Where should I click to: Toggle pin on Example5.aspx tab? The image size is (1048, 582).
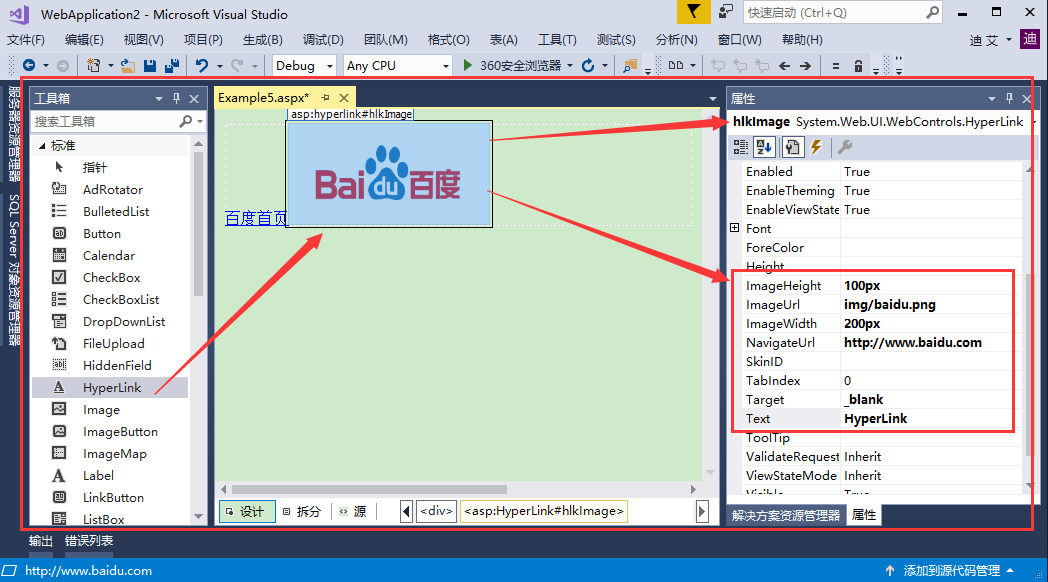point(325,98)
